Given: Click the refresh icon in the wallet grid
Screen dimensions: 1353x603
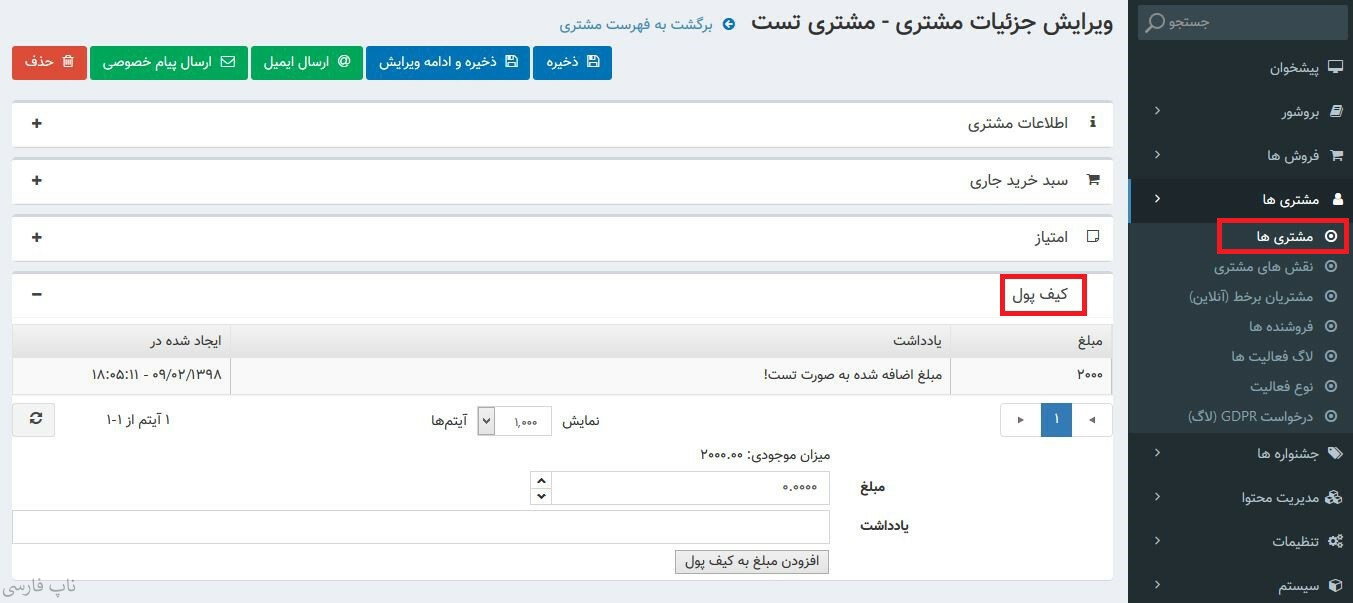Looking at the screenshot, I should tap(35, 420).
